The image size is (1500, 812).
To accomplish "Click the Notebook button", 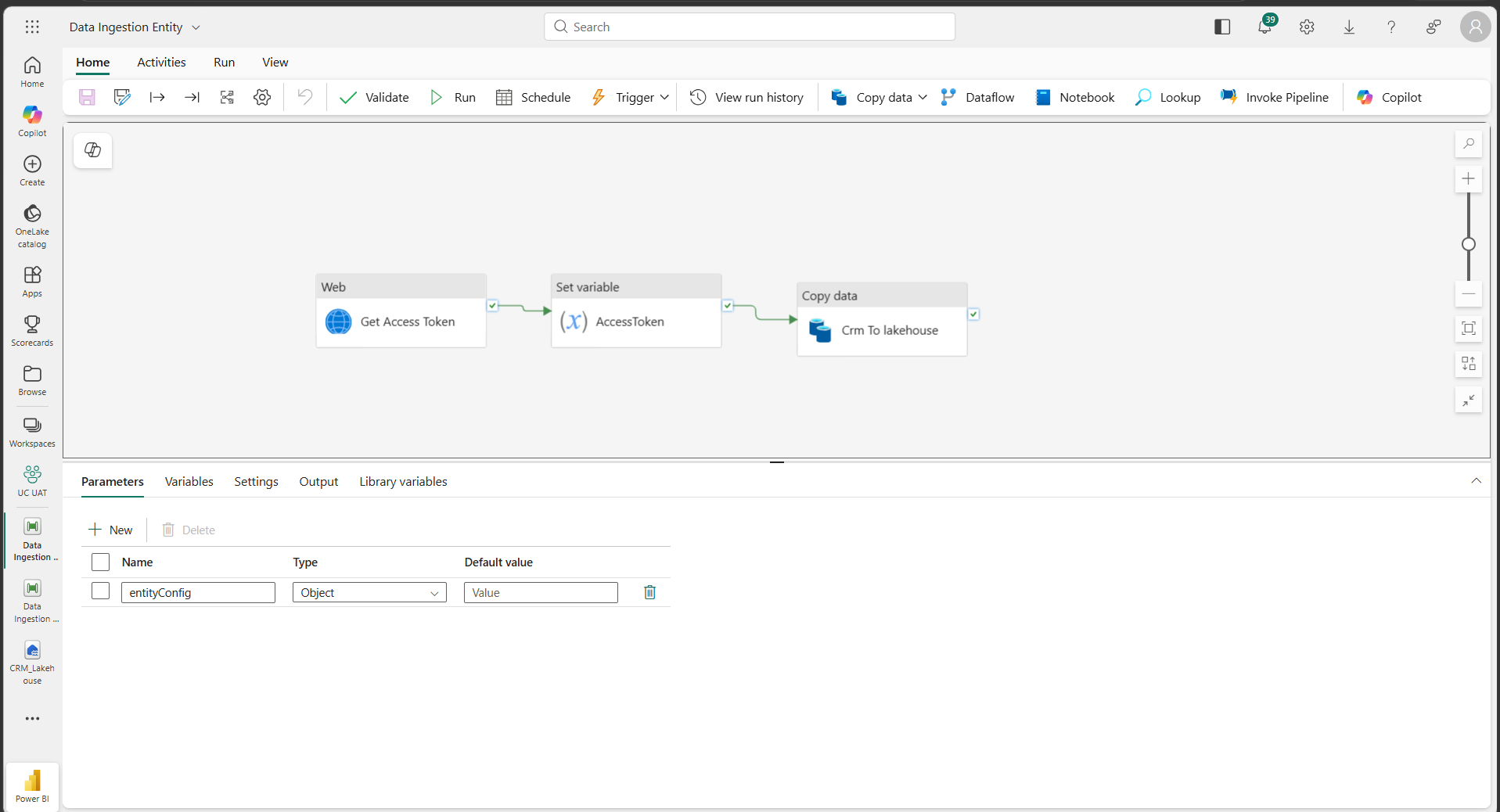I will pyautogui.click(x=1075, y=97).
